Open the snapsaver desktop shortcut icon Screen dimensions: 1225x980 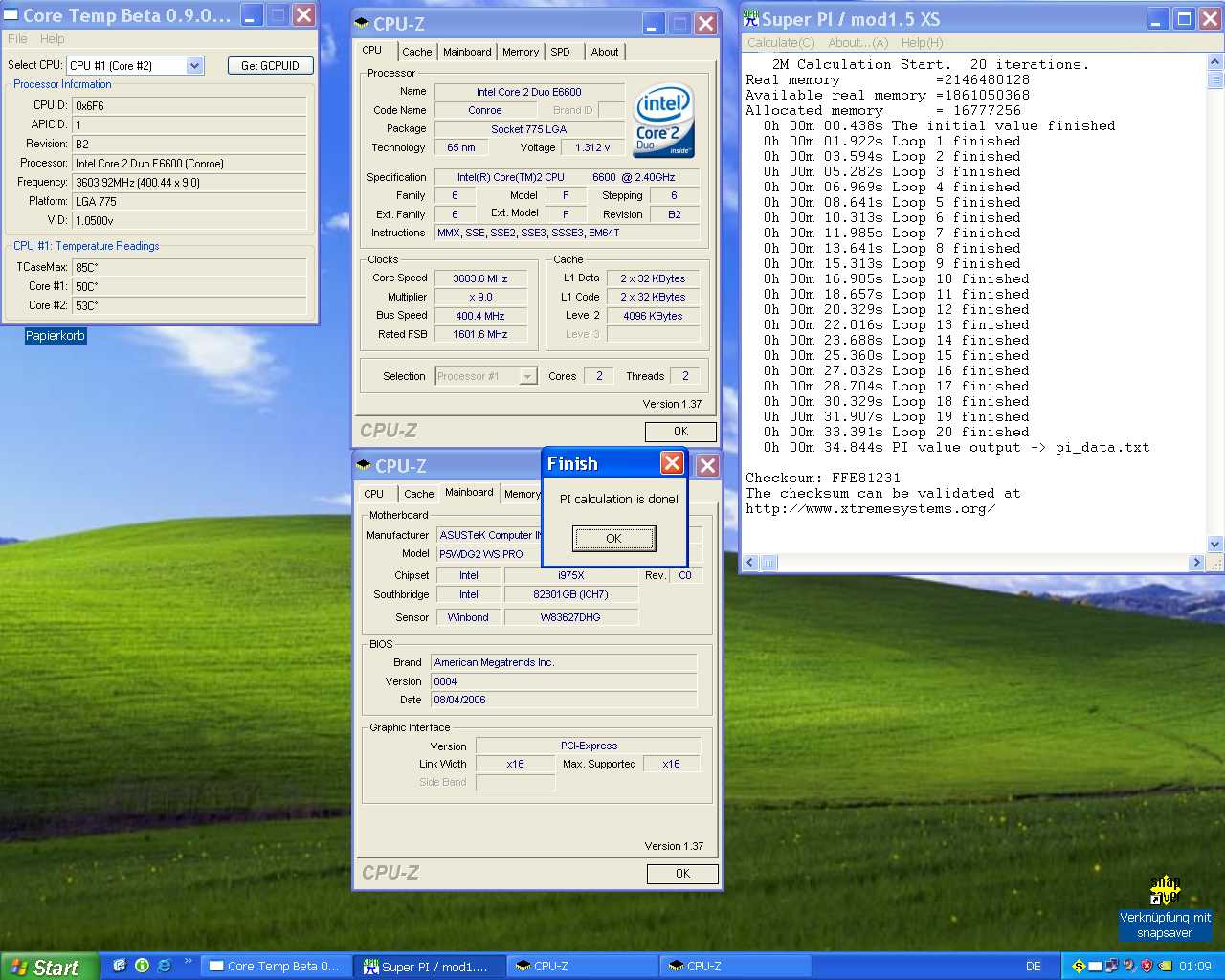(x=1165, y=891)
